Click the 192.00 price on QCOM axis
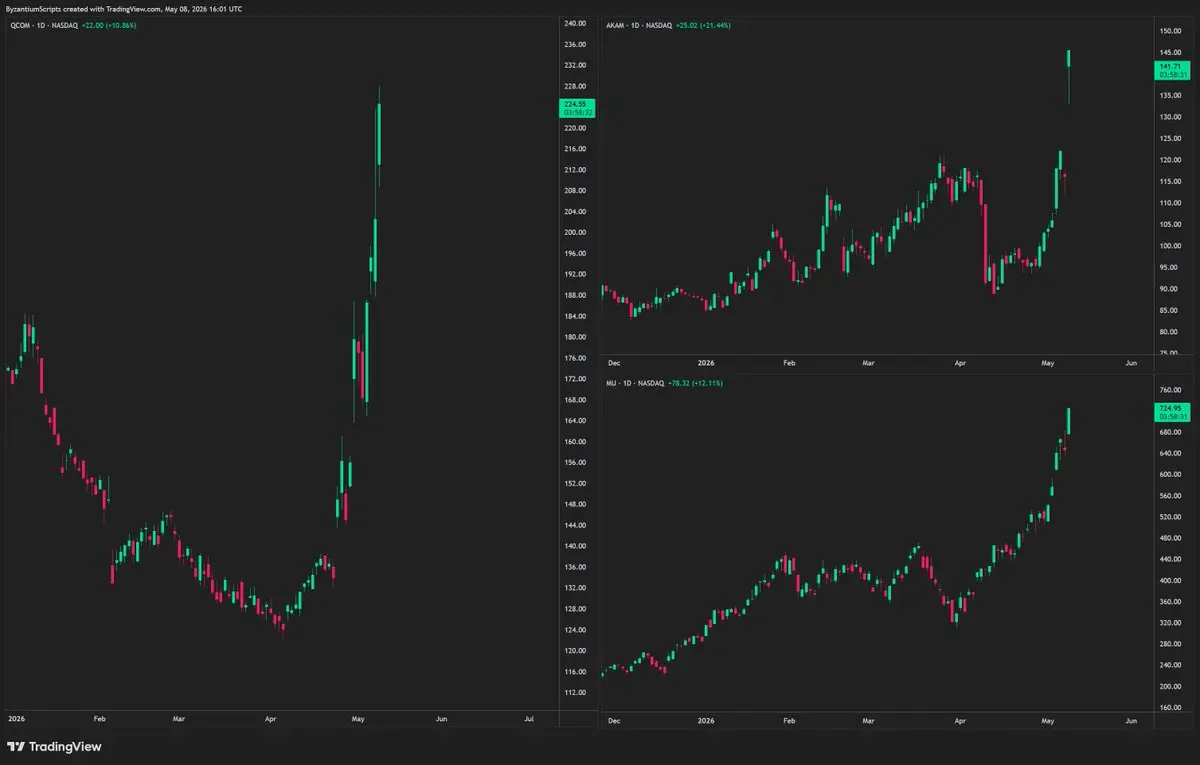Image resolution: width=1200 pixels, height=765 pixels. [x=574, y=274]
